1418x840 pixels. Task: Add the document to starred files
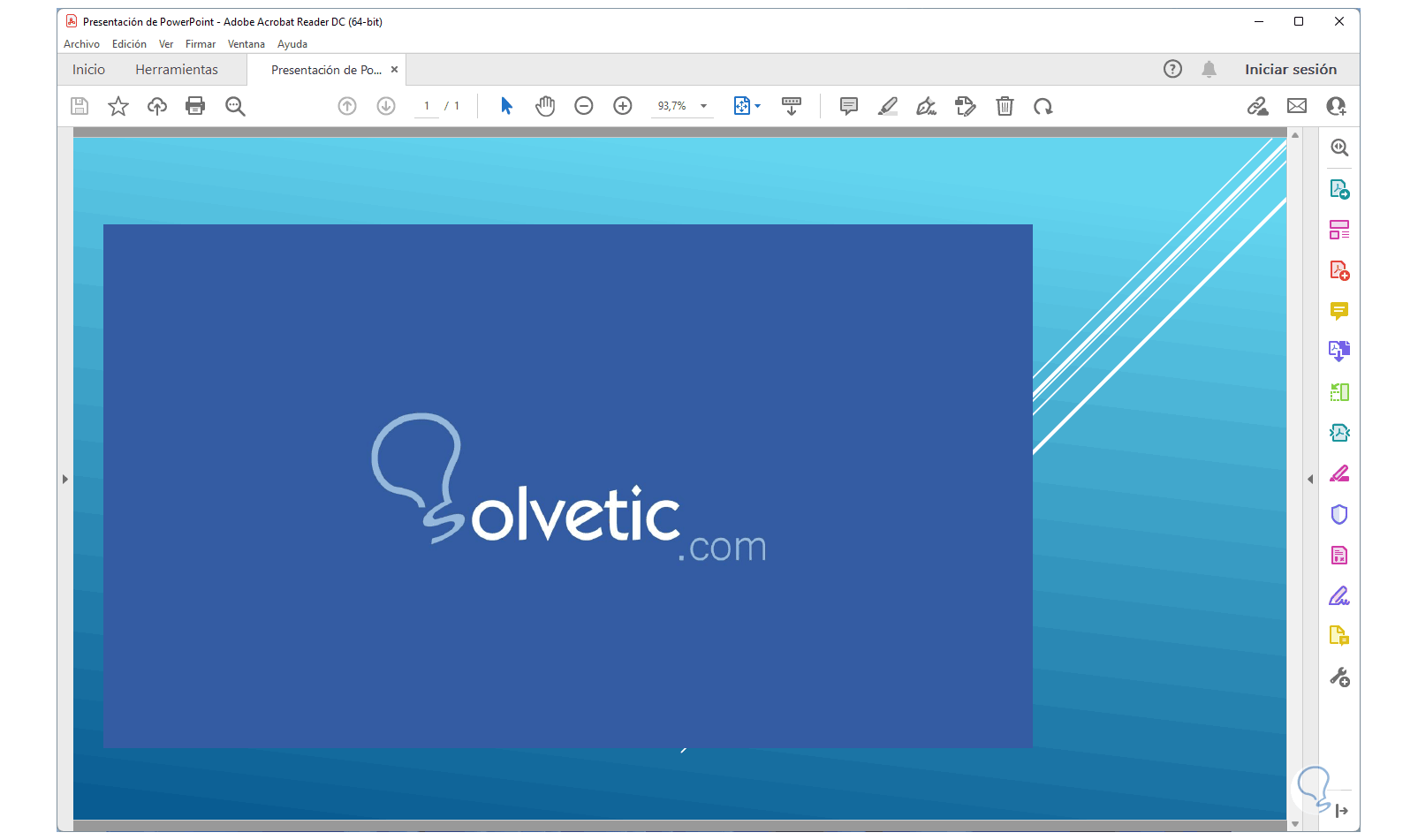(x=118, y=106)
